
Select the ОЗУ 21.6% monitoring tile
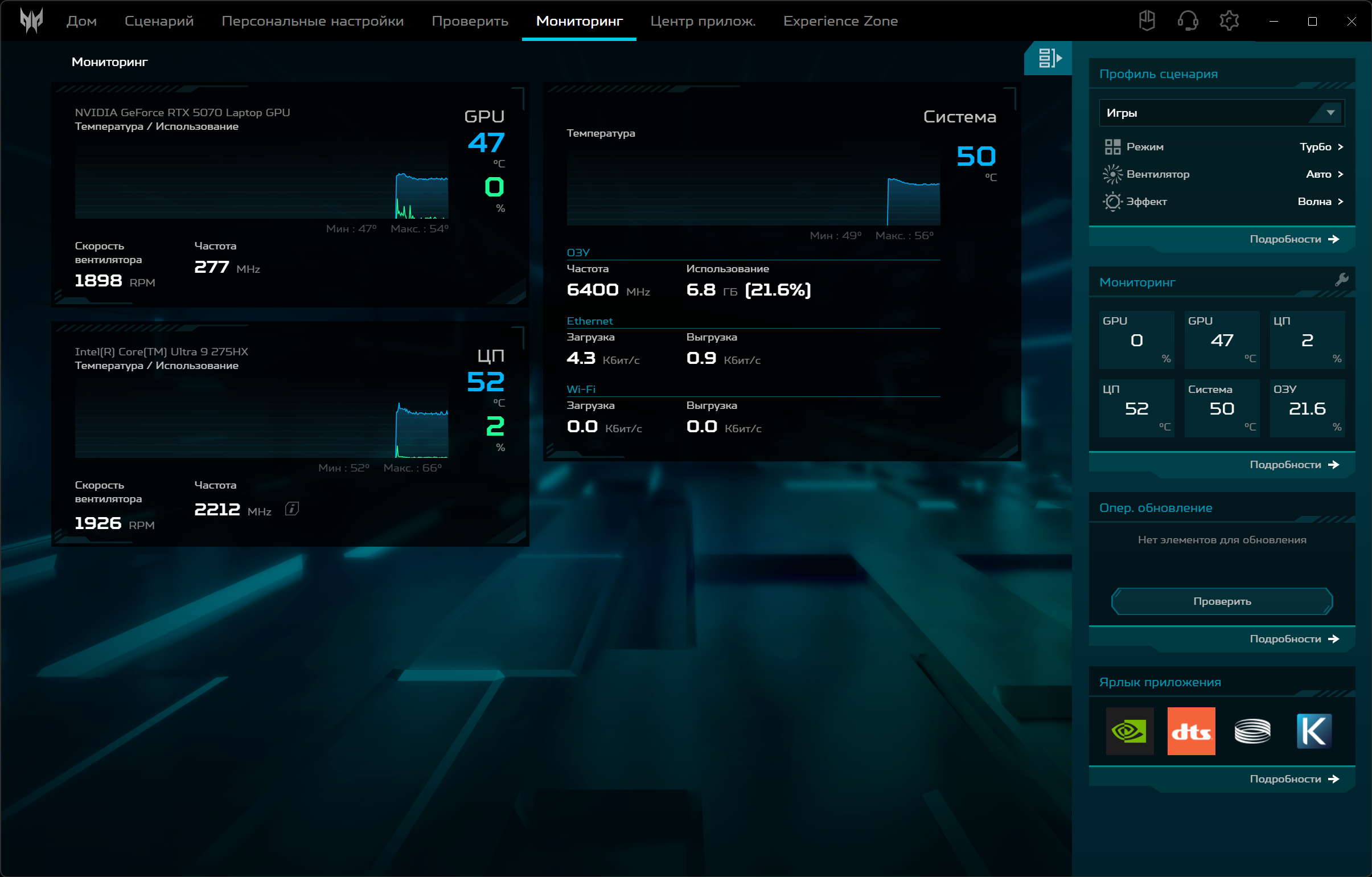click(x=1307, y=408)
